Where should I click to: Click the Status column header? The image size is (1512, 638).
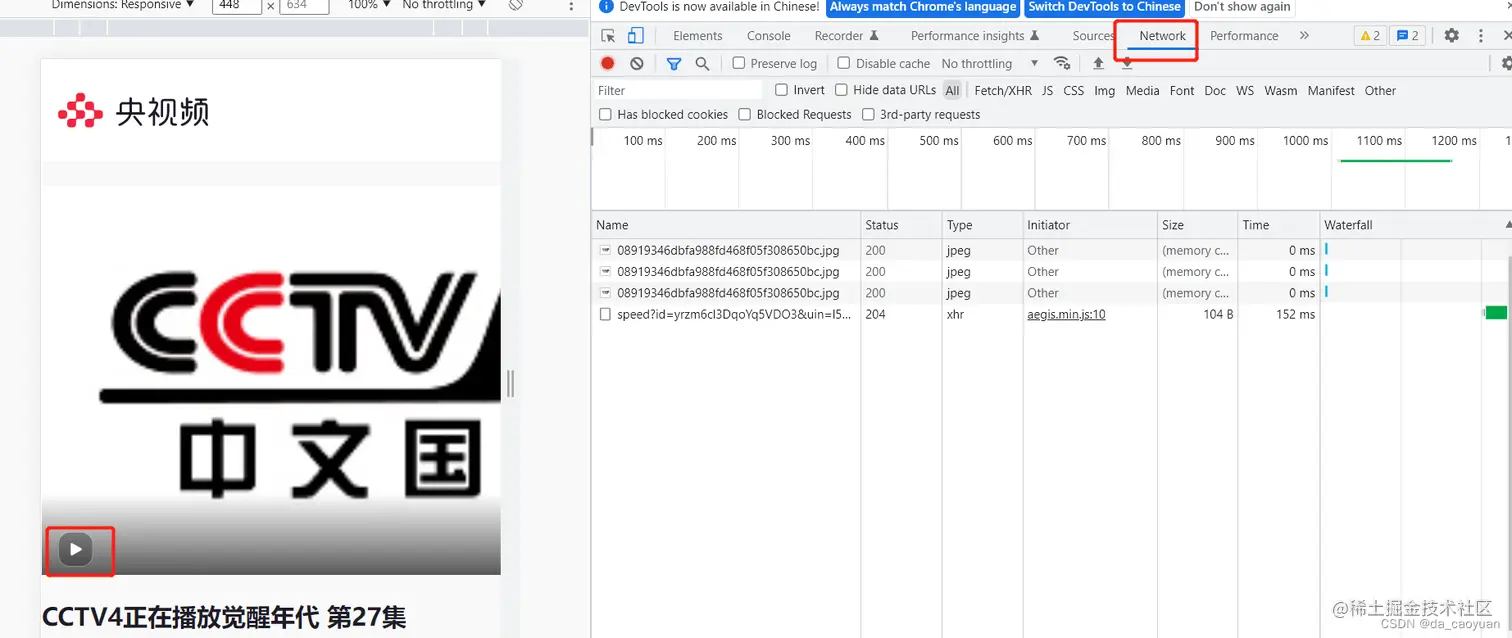tap(901, 225)
